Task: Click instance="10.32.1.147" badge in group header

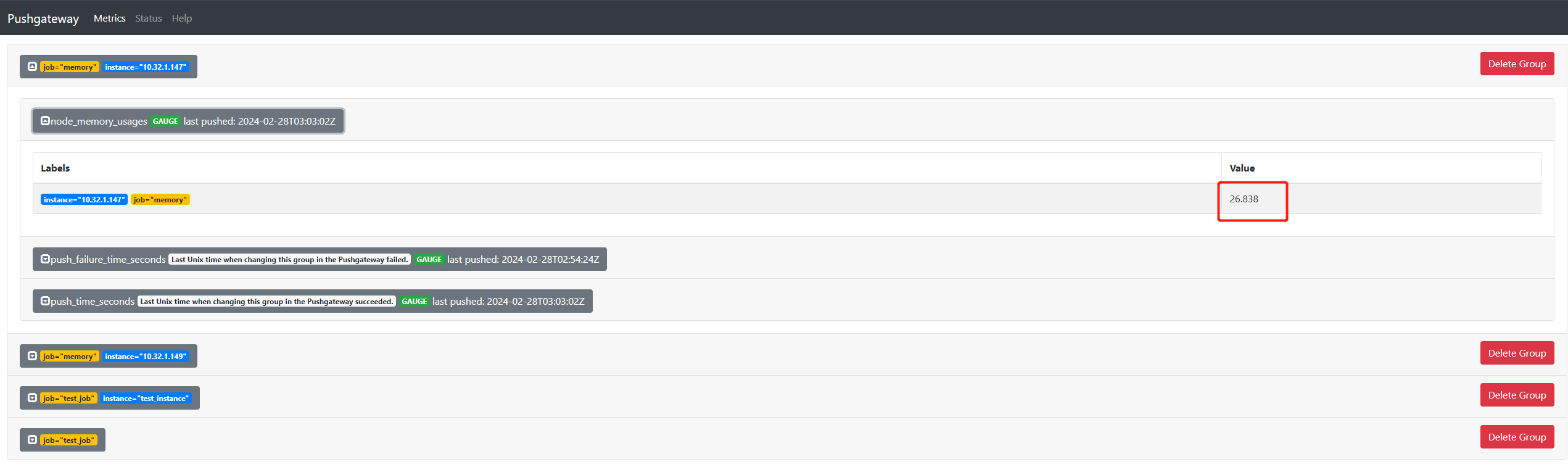Action: pos(146,67)
